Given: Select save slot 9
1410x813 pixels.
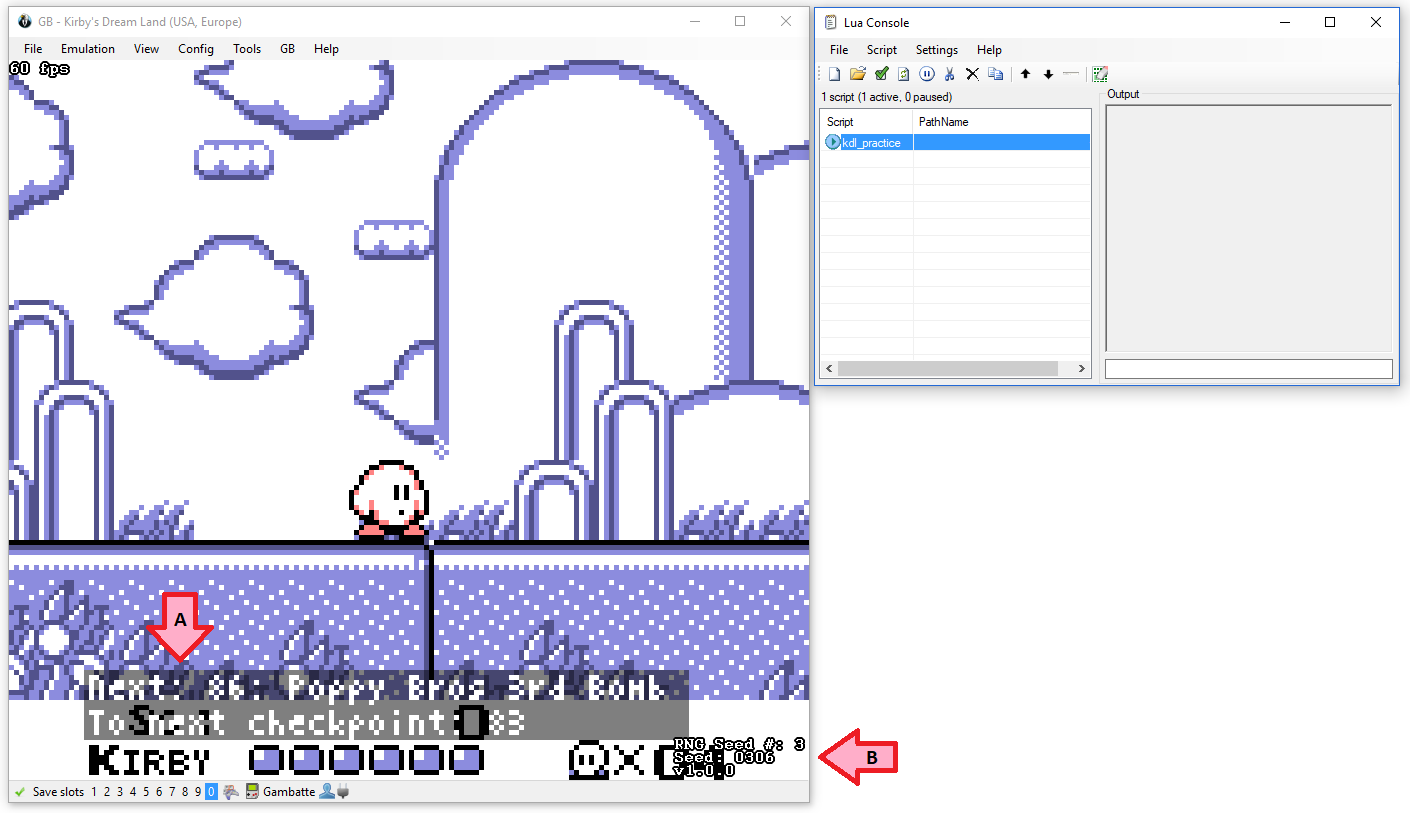Looking at the screenshot, I should (198, 792).
